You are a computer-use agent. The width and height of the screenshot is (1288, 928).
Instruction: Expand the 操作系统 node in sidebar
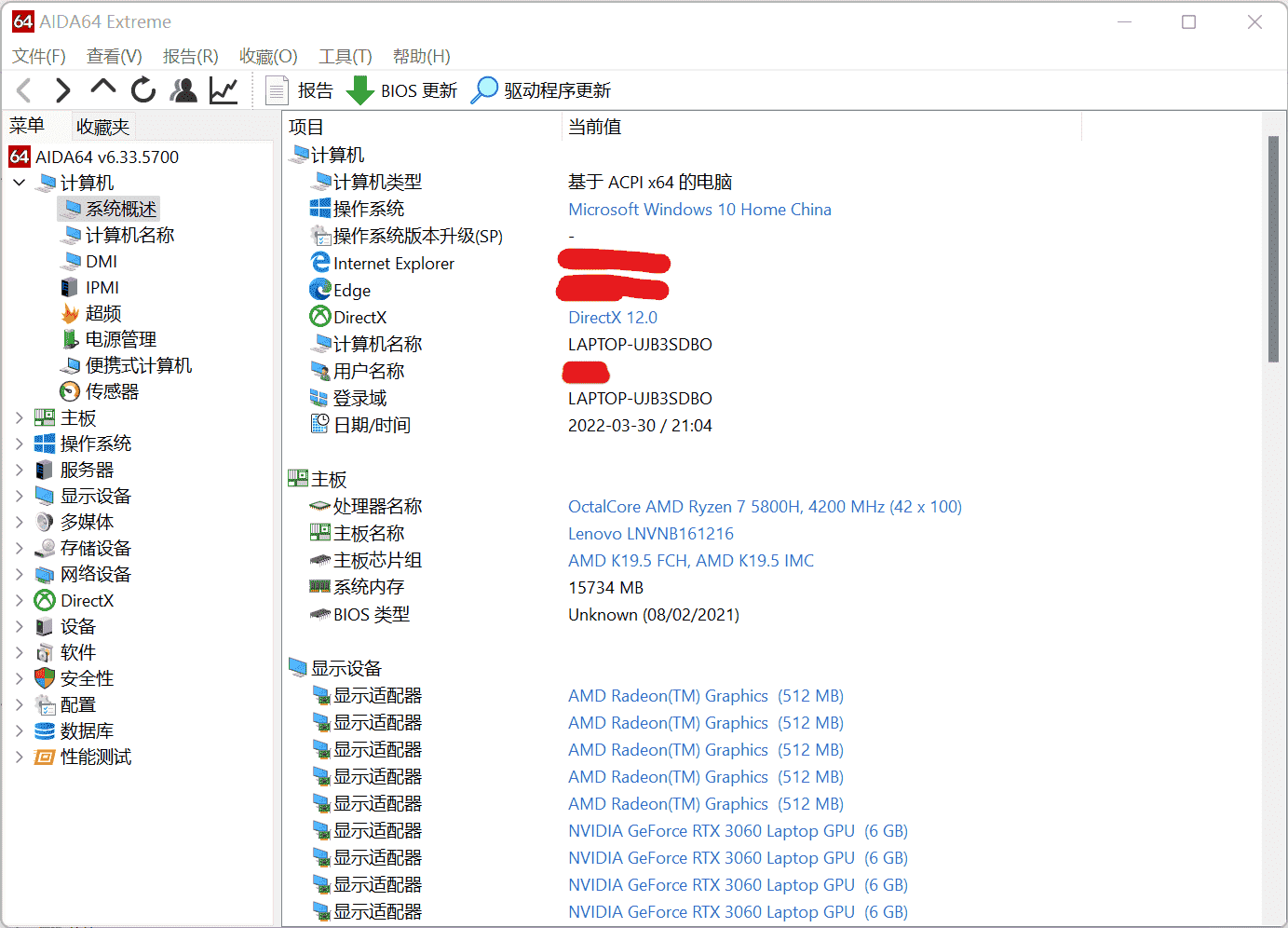(20, 444)
